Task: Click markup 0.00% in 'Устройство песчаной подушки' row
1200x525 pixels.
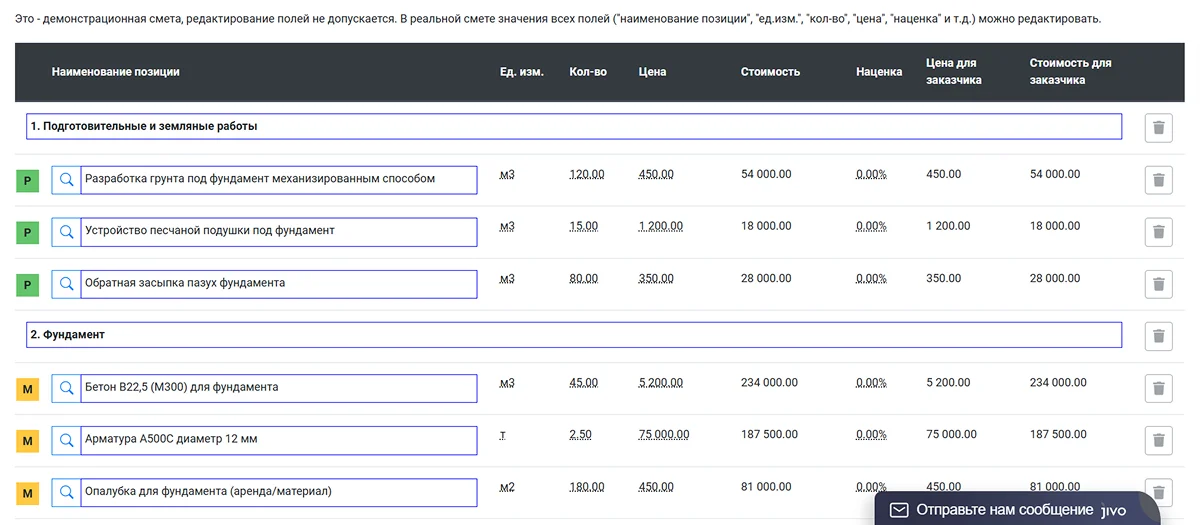Action: [x=871, y=226]
